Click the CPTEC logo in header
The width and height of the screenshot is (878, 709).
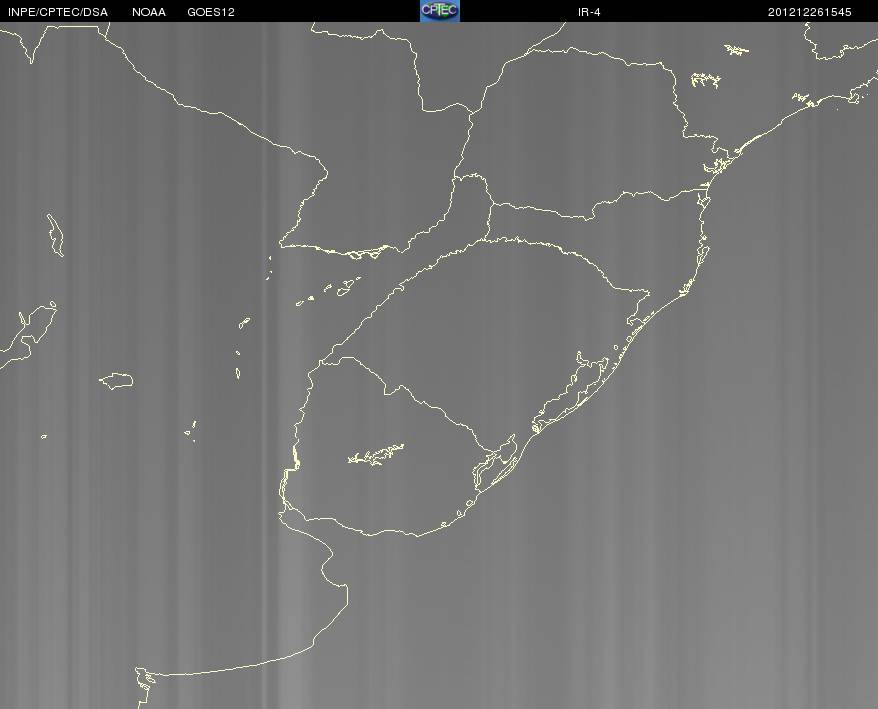pyautogui.click(x=440, y=11)
